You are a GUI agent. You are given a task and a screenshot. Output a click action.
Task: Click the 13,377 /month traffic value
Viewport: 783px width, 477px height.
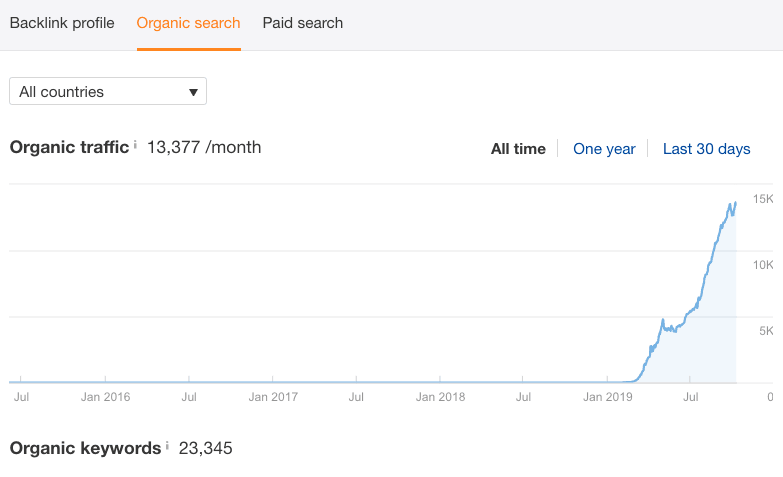pos(204,147)
